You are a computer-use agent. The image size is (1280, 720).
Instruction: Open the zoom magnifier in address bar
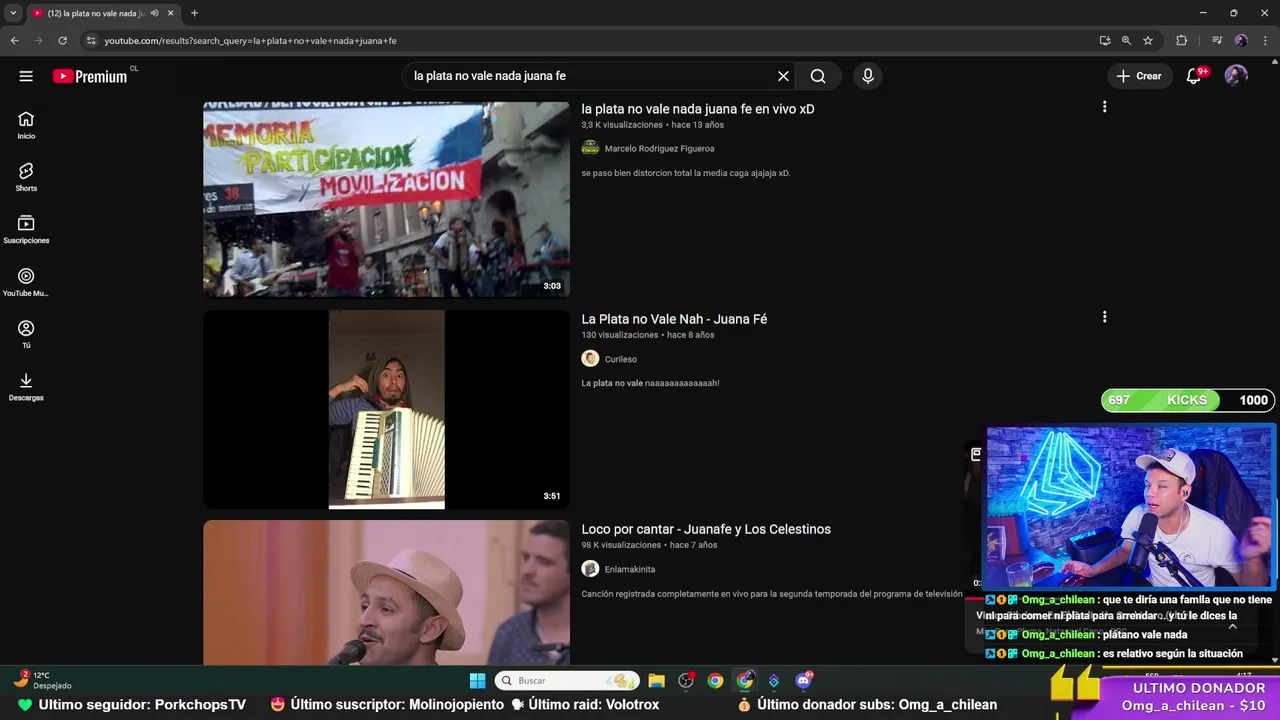1126,41
